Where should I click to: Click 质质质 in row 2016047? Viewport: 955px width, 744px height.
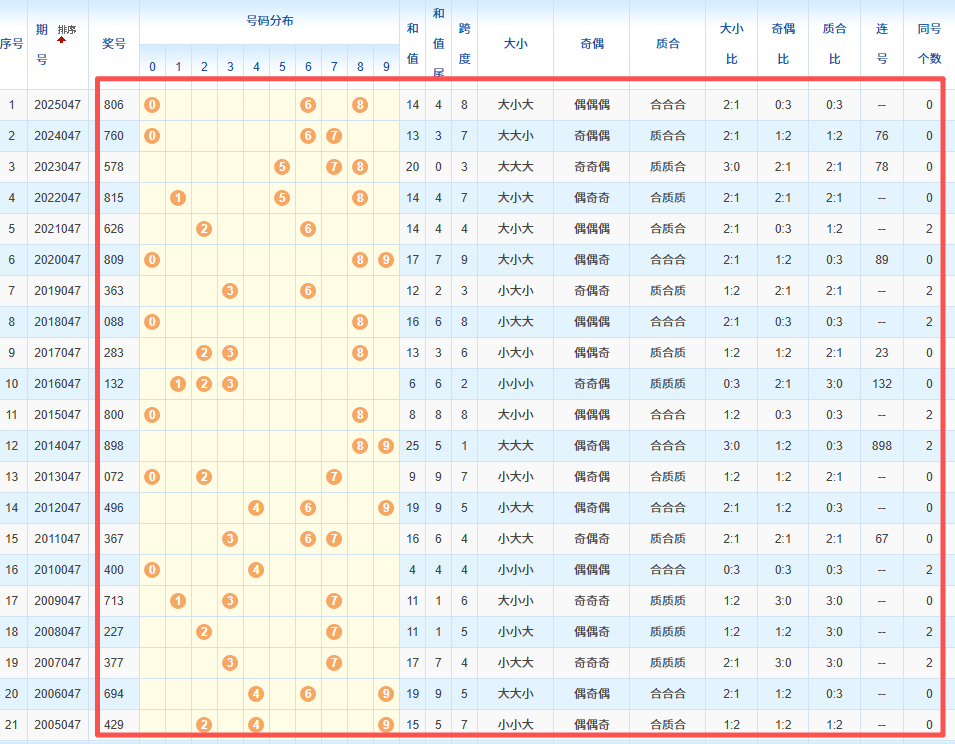pyautogui.click(x=668, y=384)
